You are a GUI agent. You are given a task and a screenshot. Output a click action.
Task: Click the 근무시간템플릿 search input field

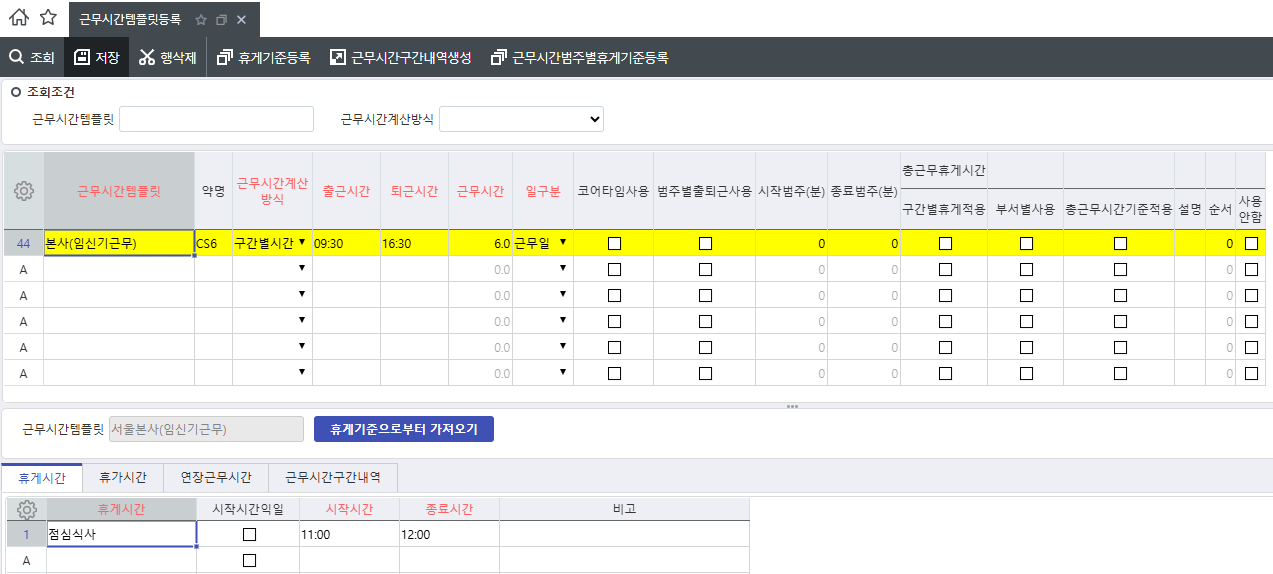(216, 119)
